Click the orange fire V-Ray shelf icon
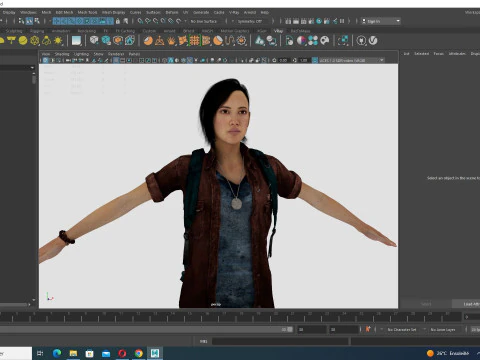 click(171, 41)
